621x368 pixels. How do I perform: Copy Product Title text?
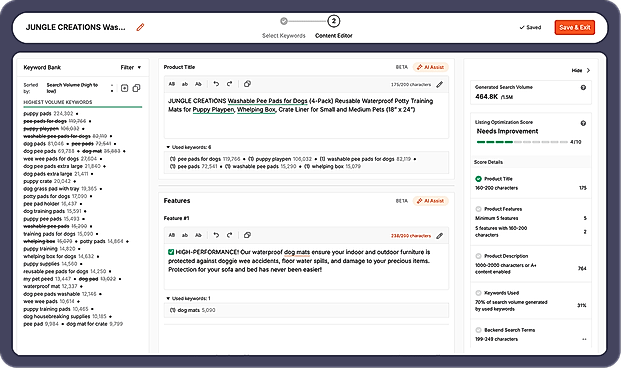(247, 84)
